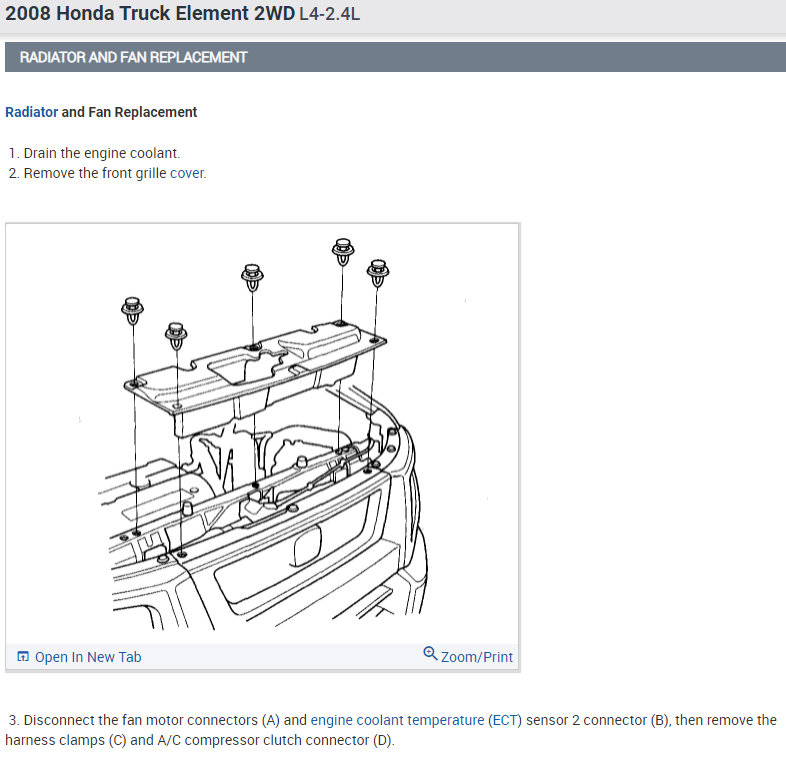Click 'and Fan Replacement' heading text
The height and width of the screenshot is (771, 786).
click(129, 112)
